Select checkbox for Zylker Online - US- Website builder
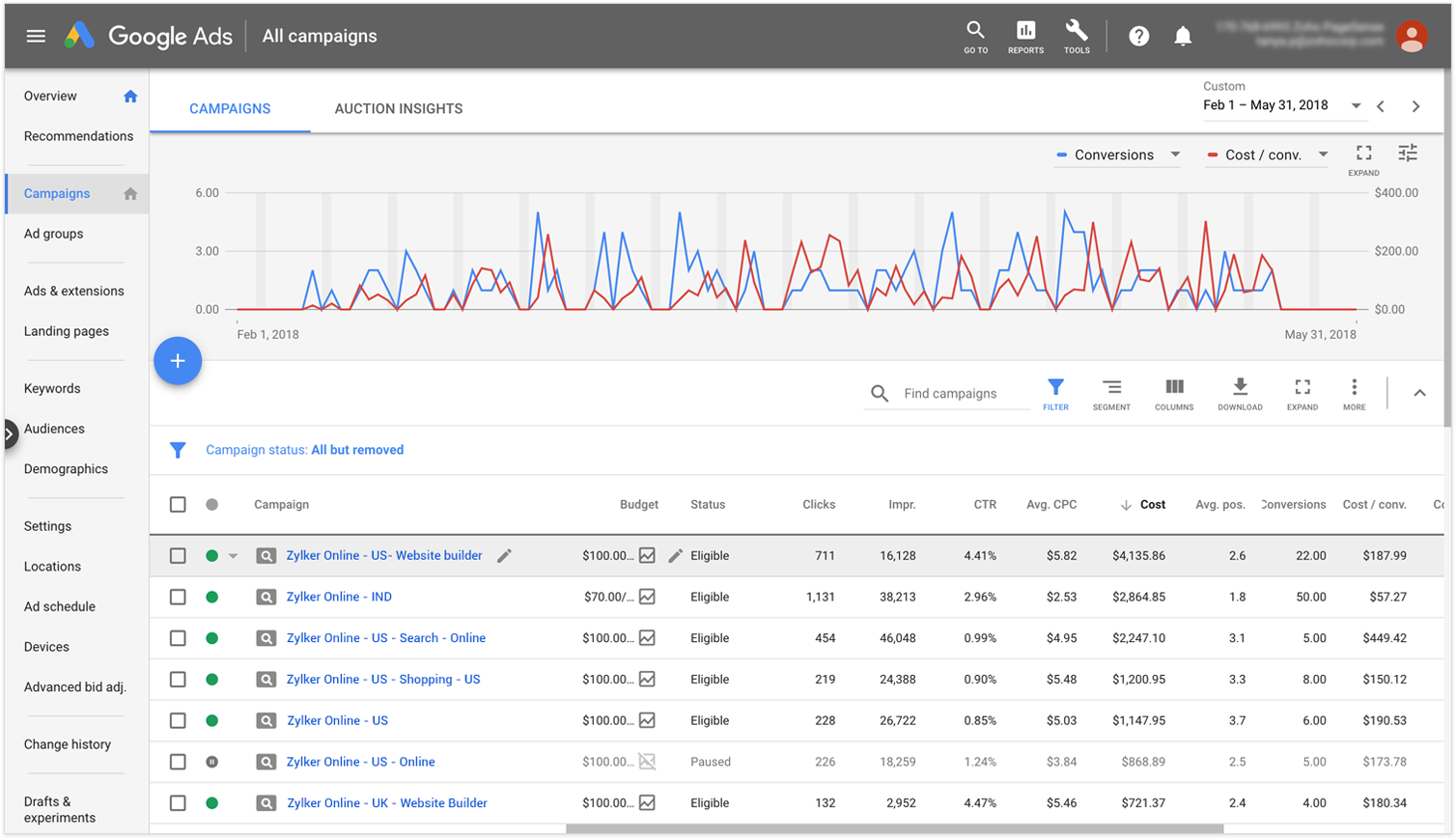The width and height of the screenshot is (1456, 839). (178, 556)
